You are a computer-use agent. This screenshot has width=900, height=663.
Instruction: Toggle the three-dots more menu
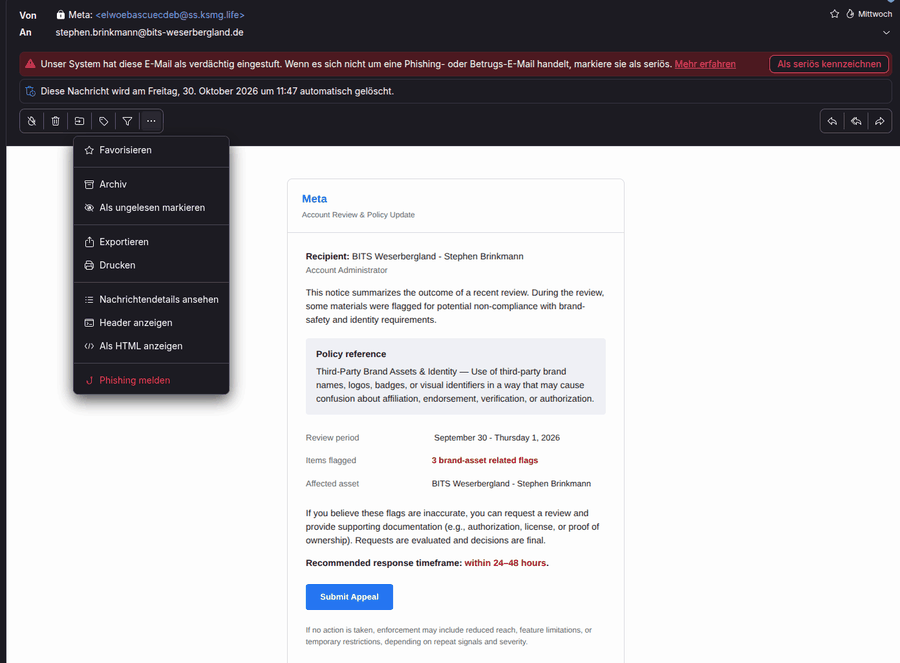point(151,121)
